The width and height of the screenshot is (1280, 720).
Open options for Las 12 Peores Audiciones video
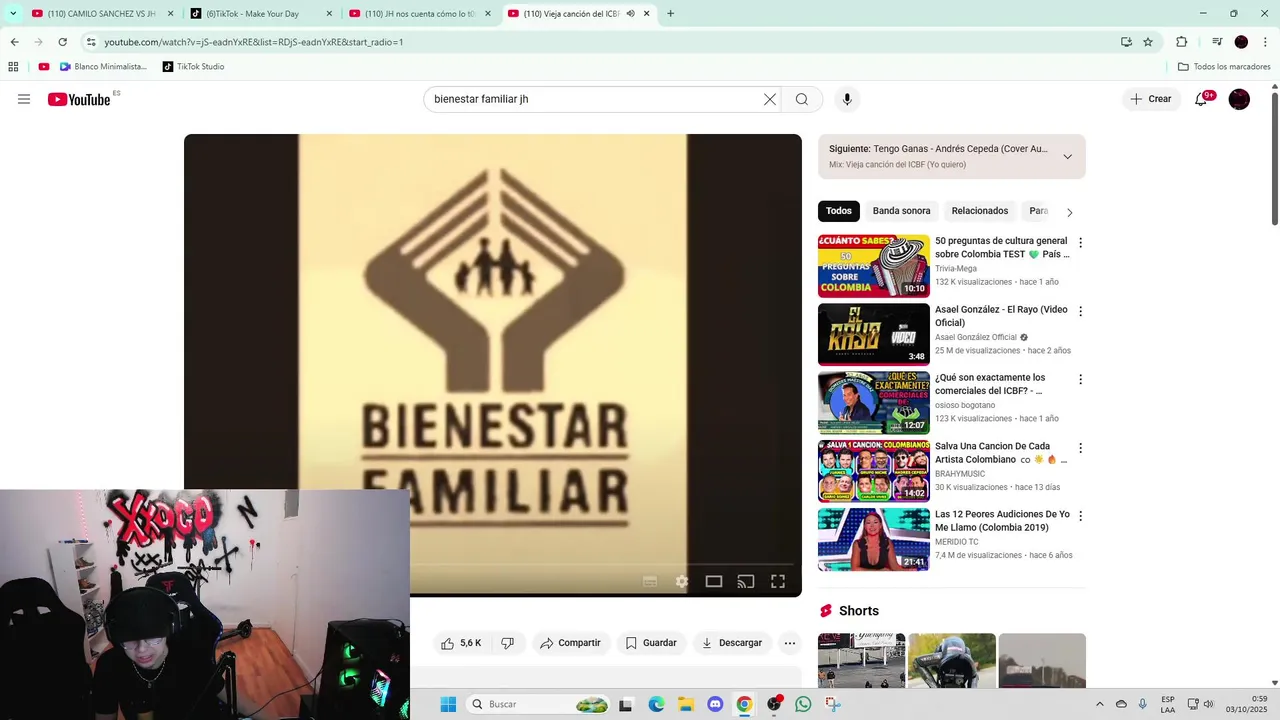[1080, 516]
